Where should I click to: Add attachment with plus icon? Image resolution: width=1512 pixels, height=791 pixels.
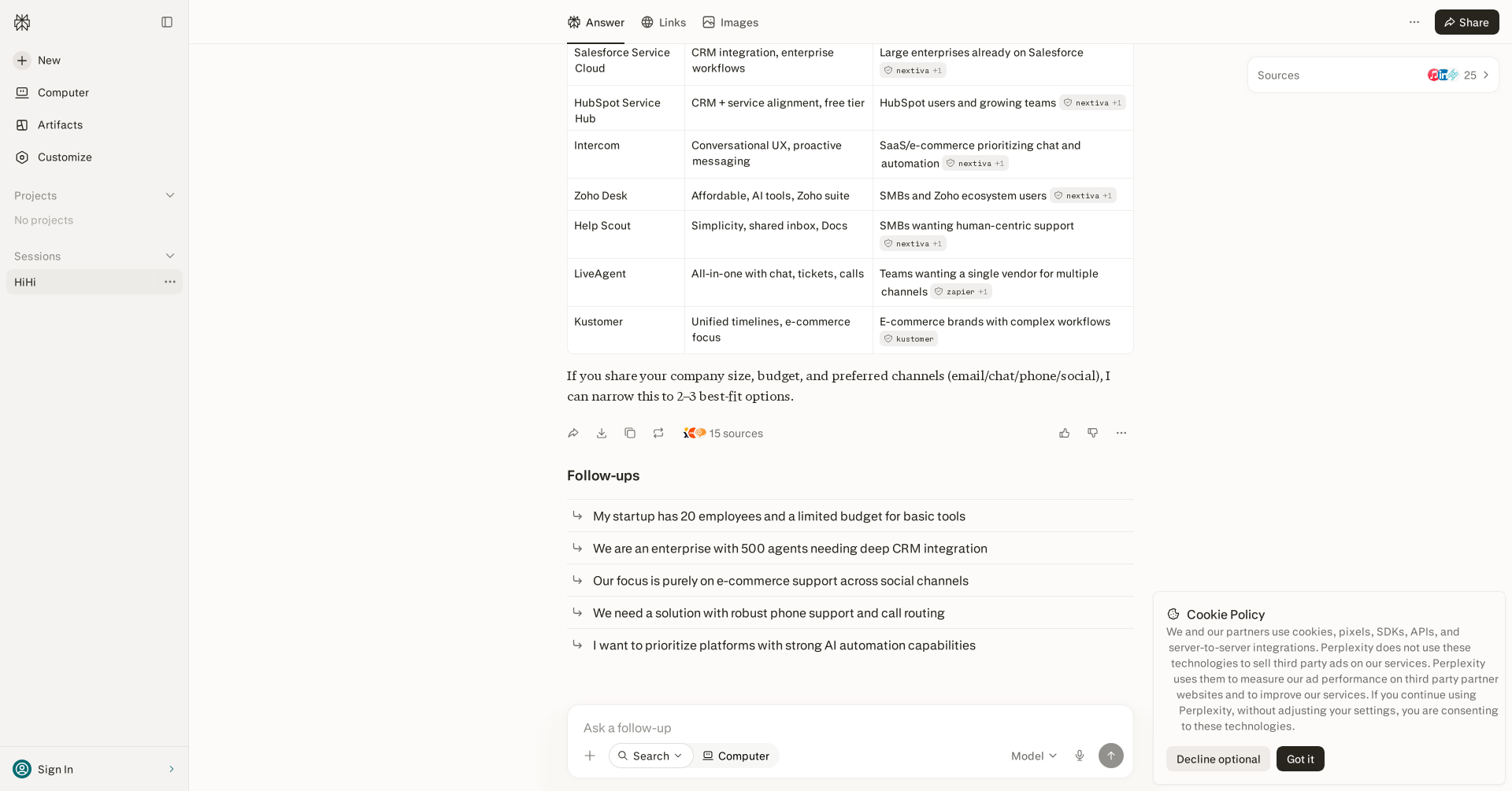pyautogui.click(x=590, y=756)
